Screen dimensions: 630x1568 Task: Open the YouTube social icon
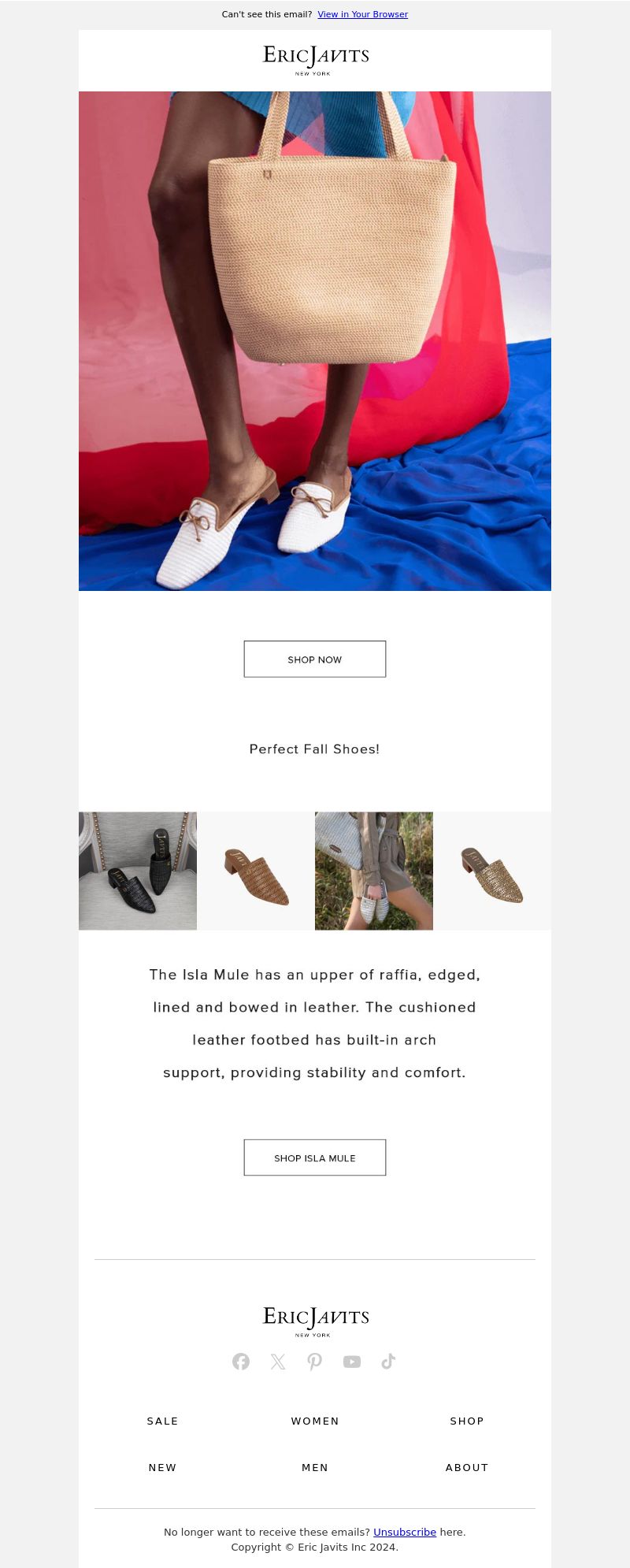[352, 1362]
